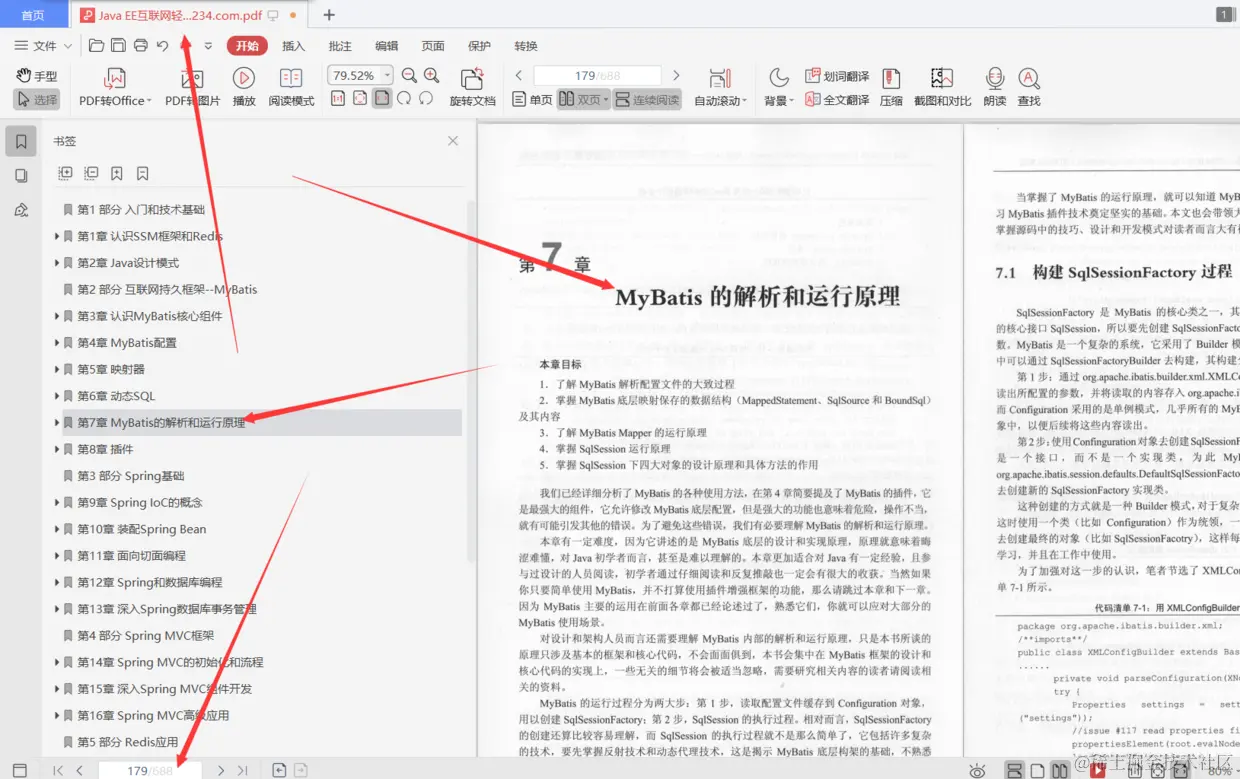Switch to 转换 ribbon tab

pyautogui.click(x=526, y=46)
